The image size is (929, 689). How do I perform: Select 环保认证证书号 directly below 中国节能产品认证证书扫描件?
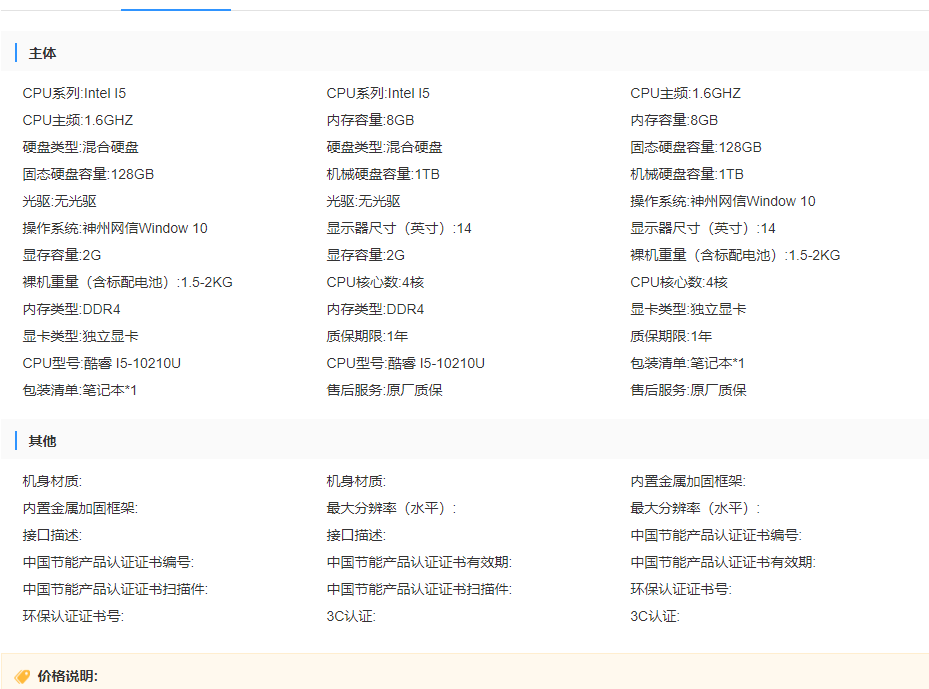[73, 616]
